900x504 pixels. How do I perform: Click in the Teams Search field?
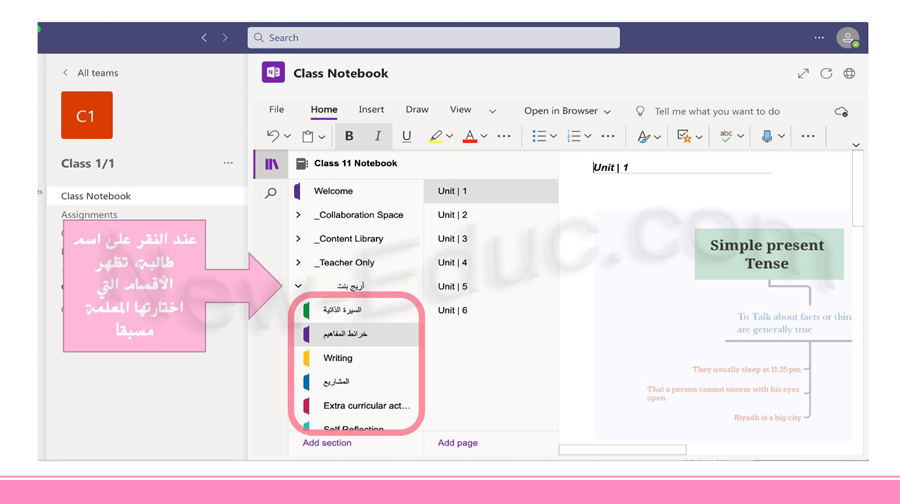(433, 37)
